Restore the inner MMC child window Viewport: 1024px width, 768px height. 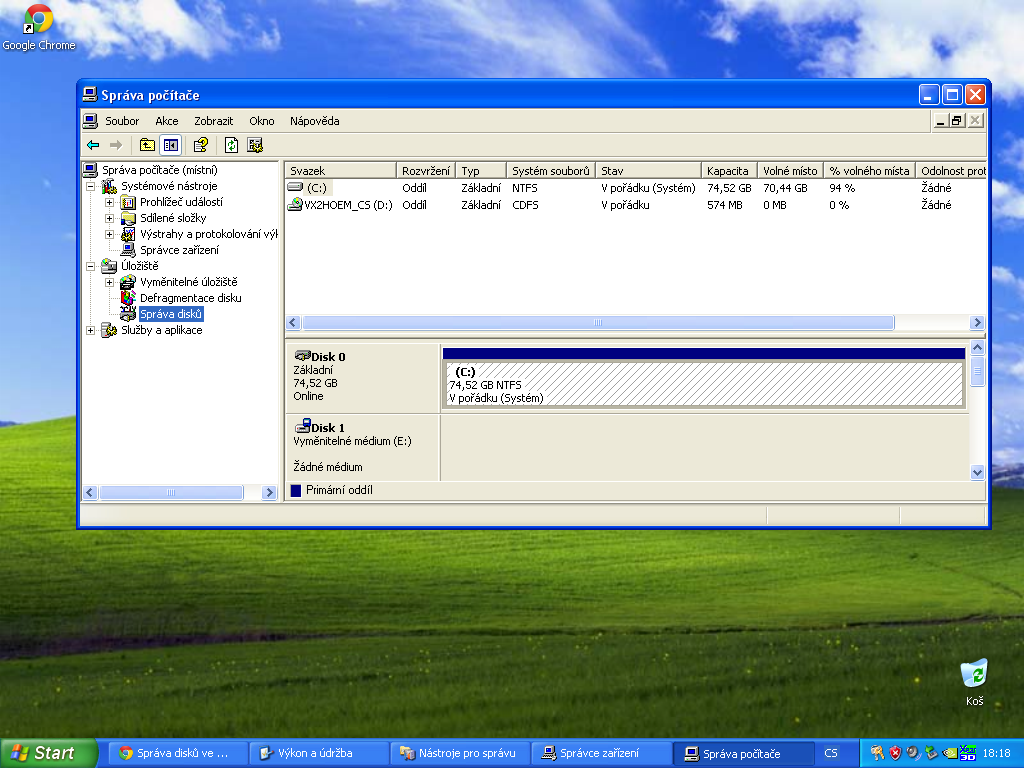957,120
